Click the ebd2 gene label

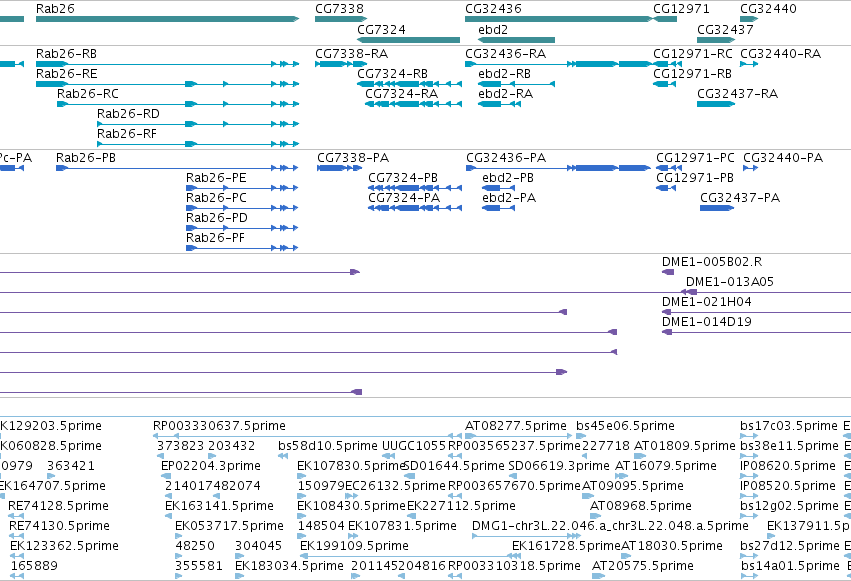(493, 29)
